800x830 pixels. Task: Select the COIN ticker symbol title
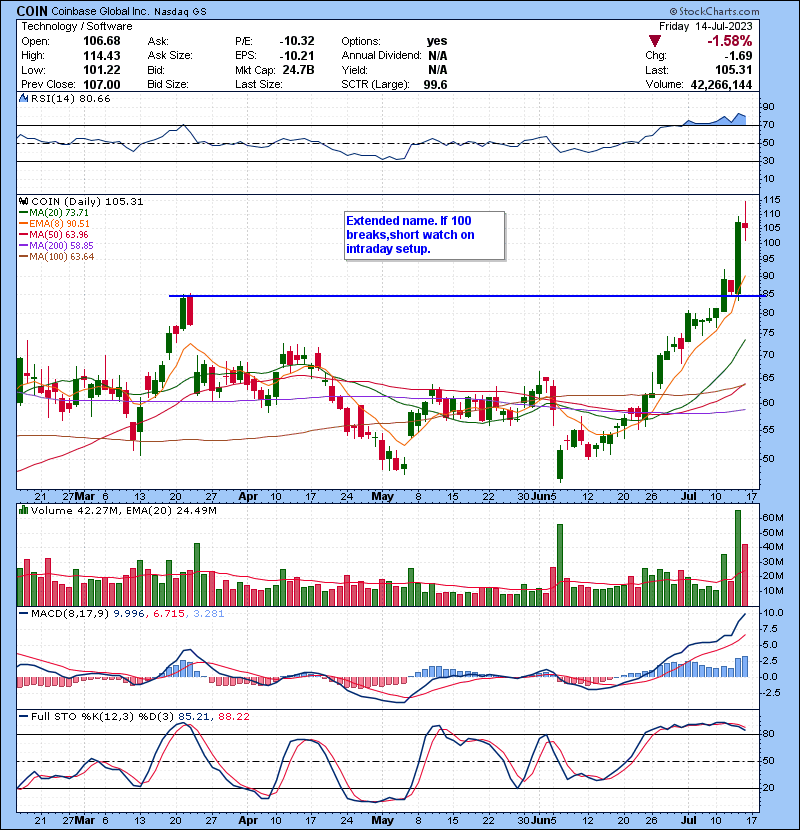32,11
